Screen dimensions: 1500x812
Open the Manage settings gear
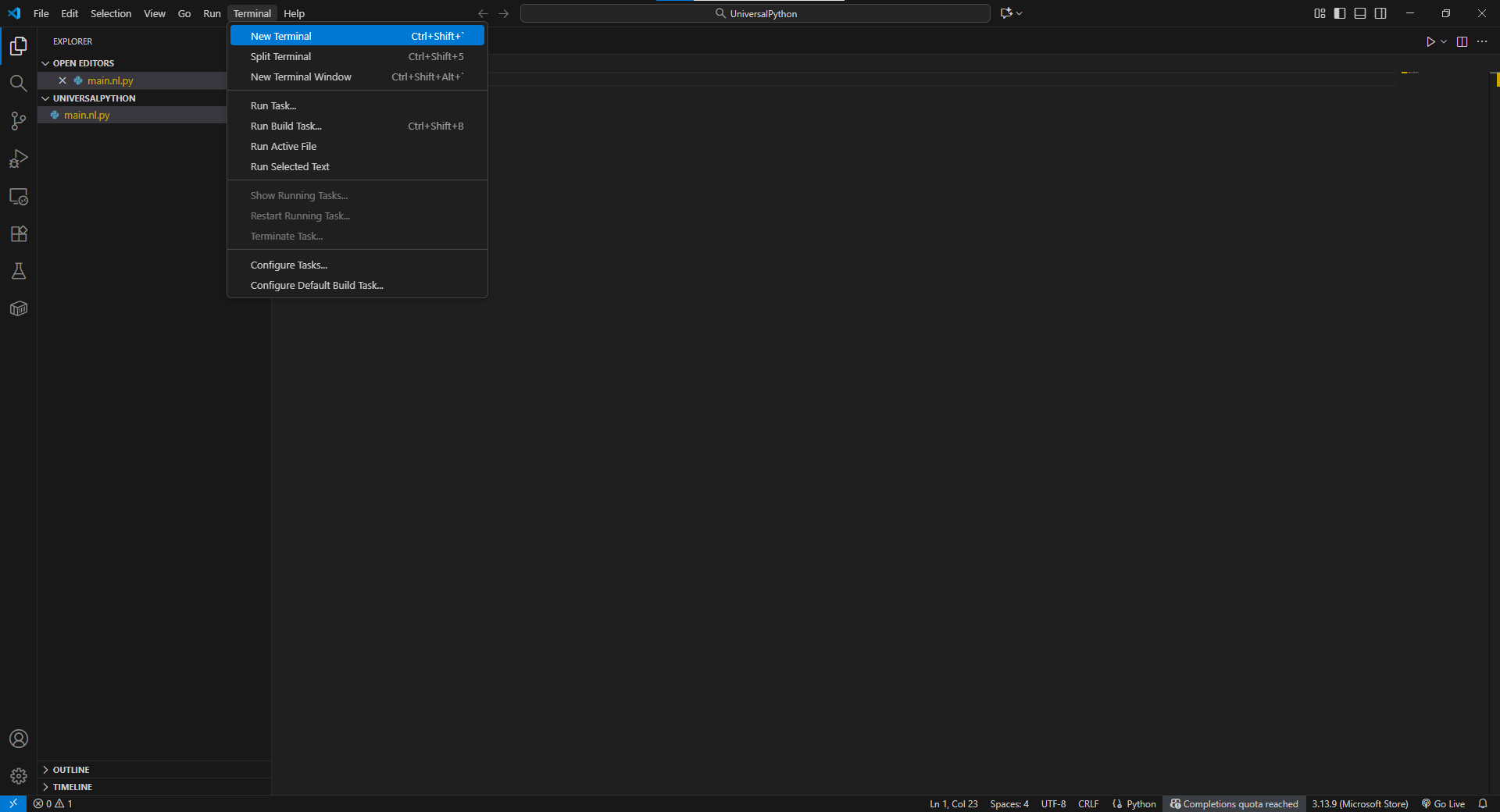(18, 776)
